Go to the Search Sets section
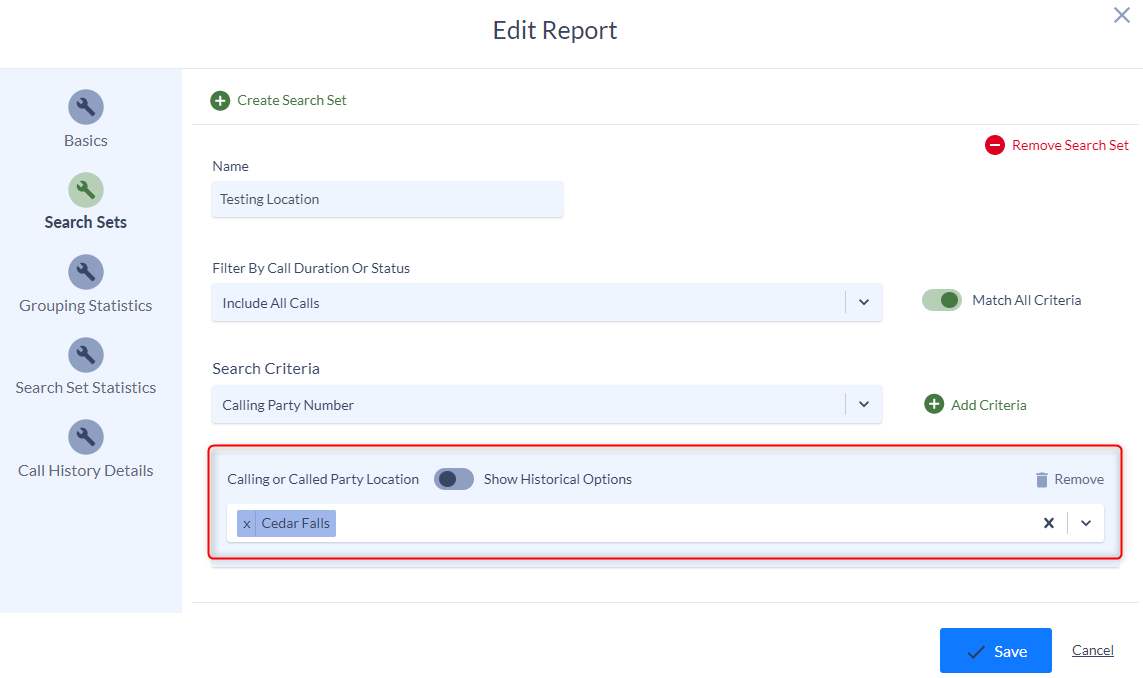1143x678 pixels. (x=85, y=221)
